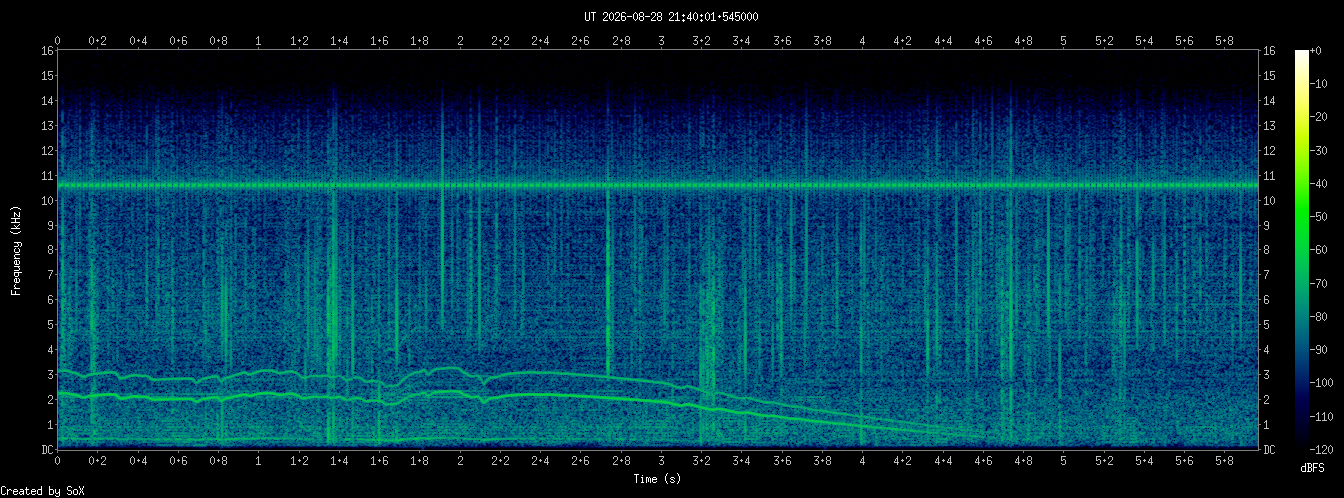The width and height of the screenshot is (1344, 498).
Task: Click the 2 second tick on the top time axis
Action: coord(460,41)
